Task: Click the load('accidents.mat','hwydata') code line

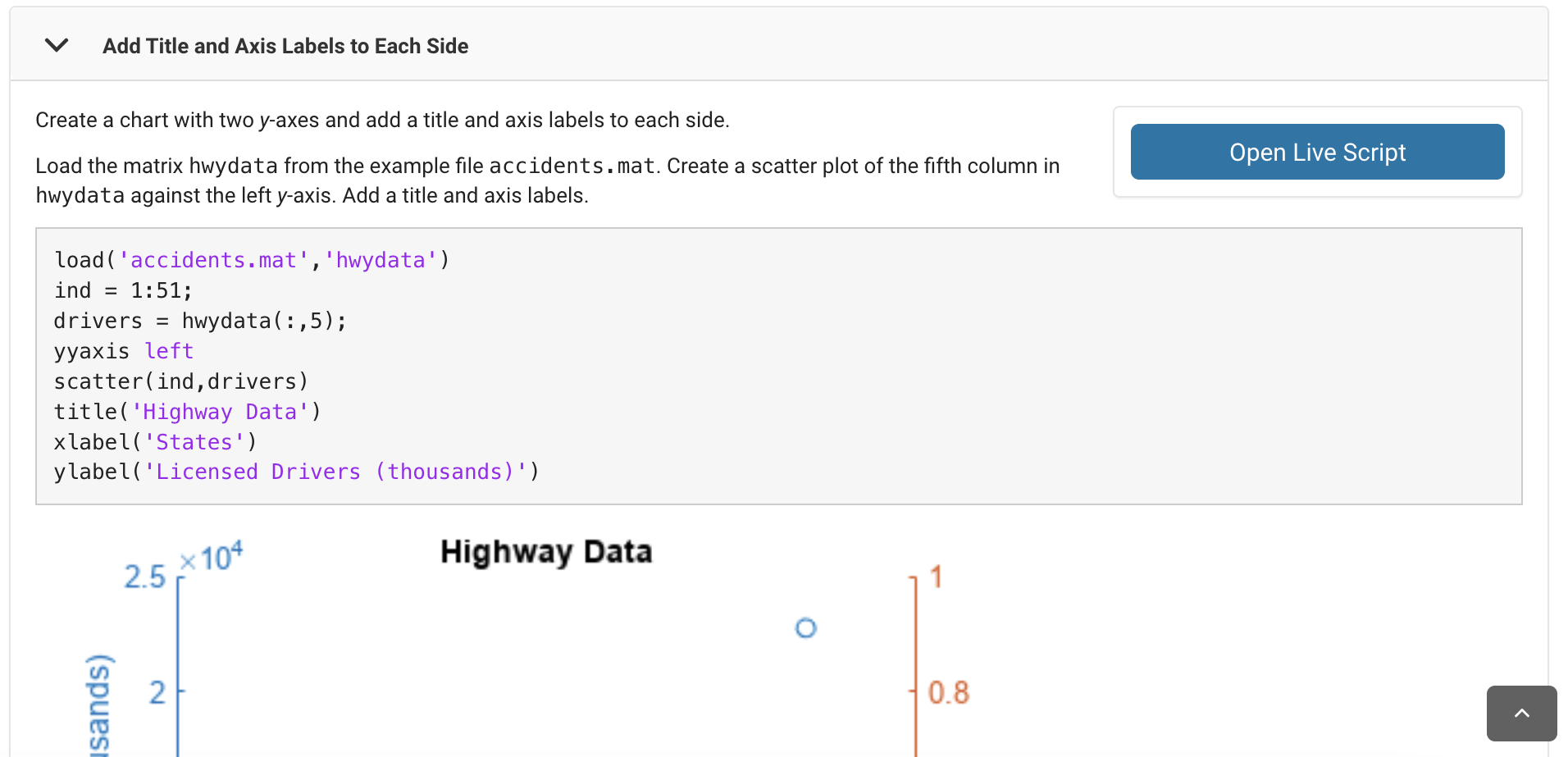Action: tap(252, 260)
